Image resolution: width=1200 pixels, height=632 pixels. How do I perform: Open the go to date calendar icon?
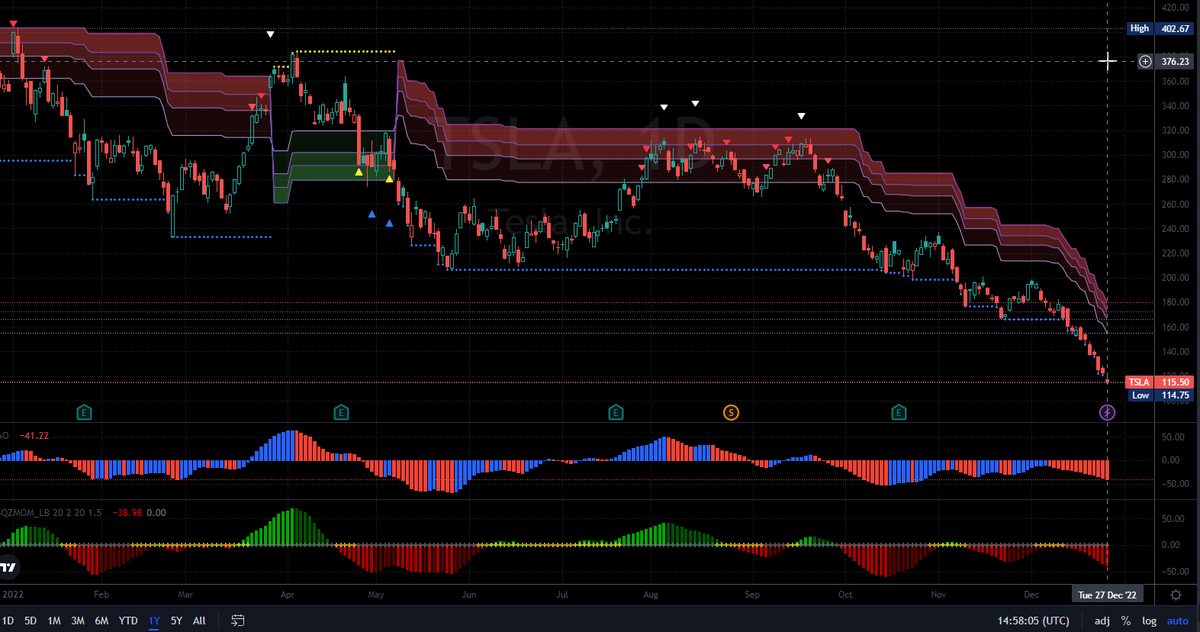238,620
